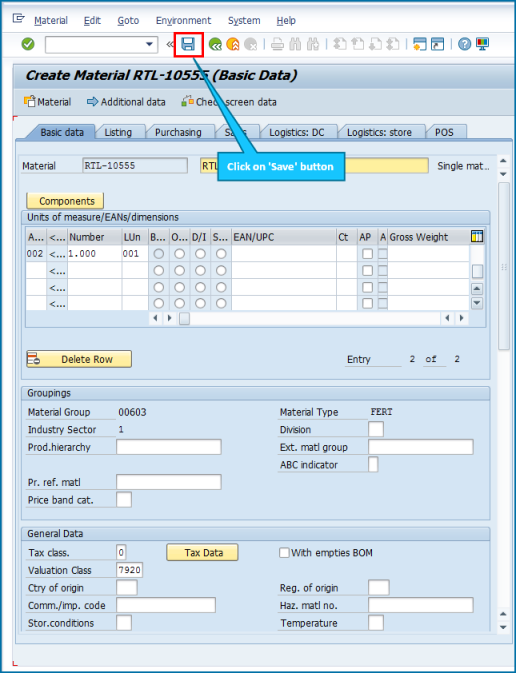Tick the AP checkbox in row 002
The width and height of the screenshot is (516, 673).
pyautogui.click(x=367, y=254)
